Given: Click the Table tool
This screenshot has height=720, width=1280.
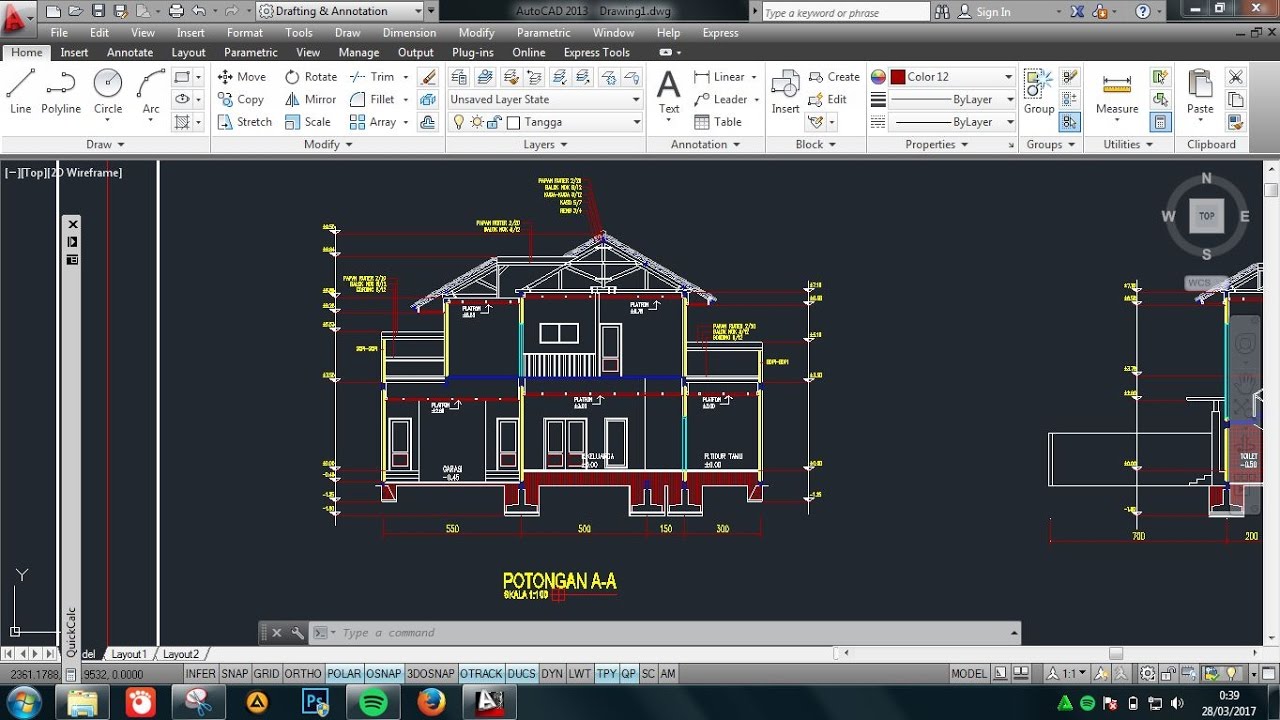Looking at the screenshot, I should [x=717, y=122].
